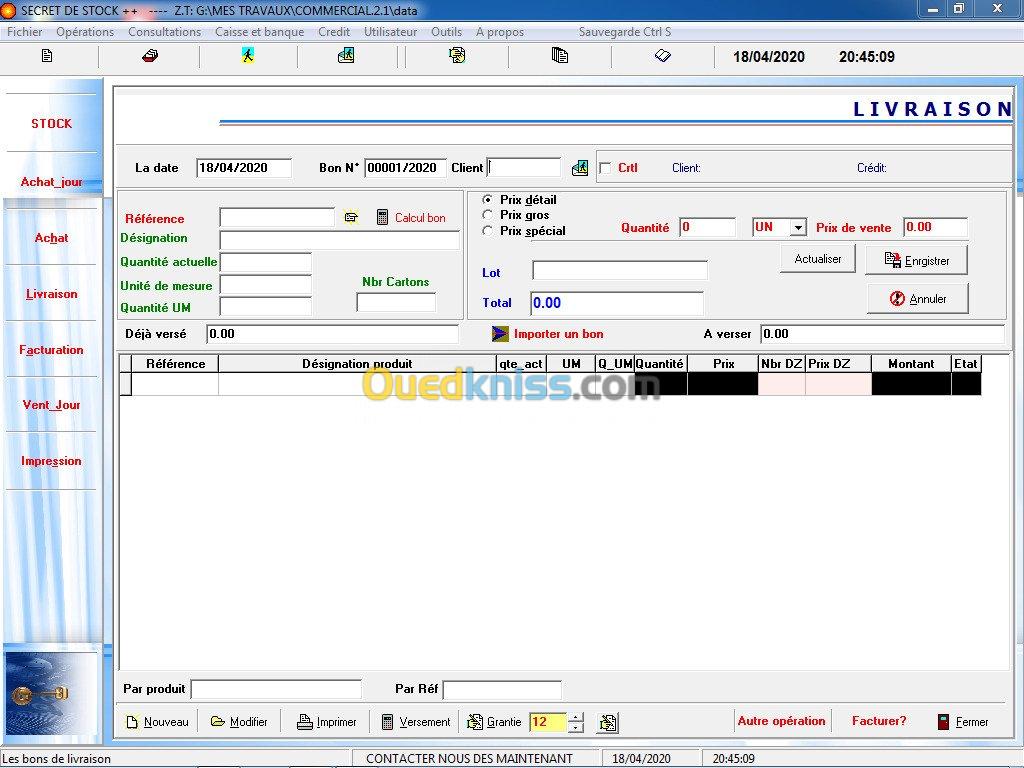
Task: Open the Consultations menu
Action: 164,32
